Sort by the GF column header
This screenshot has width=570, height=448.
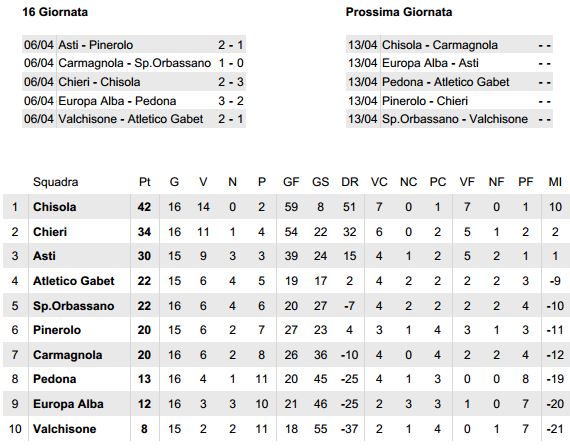(x=291, y=182)
